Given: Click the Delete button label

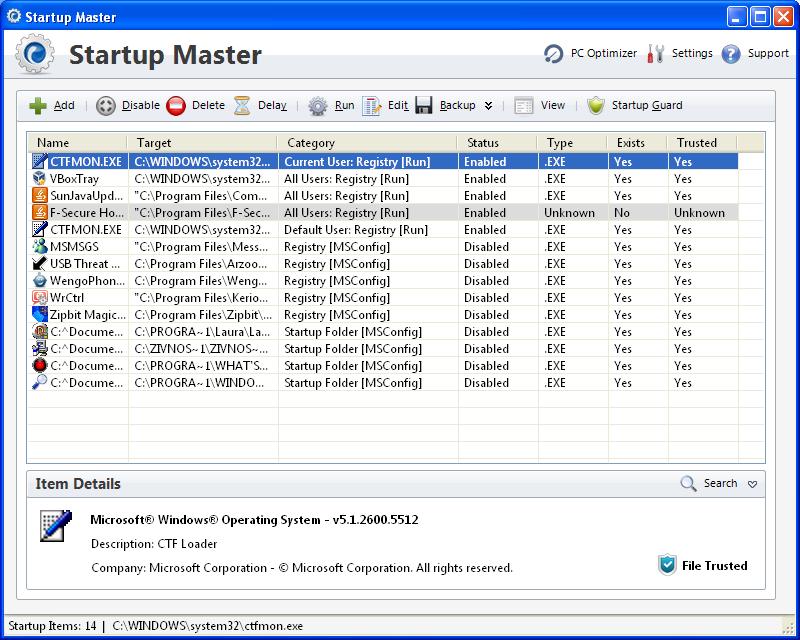Looking at the screenshot, I should (208, 105).
